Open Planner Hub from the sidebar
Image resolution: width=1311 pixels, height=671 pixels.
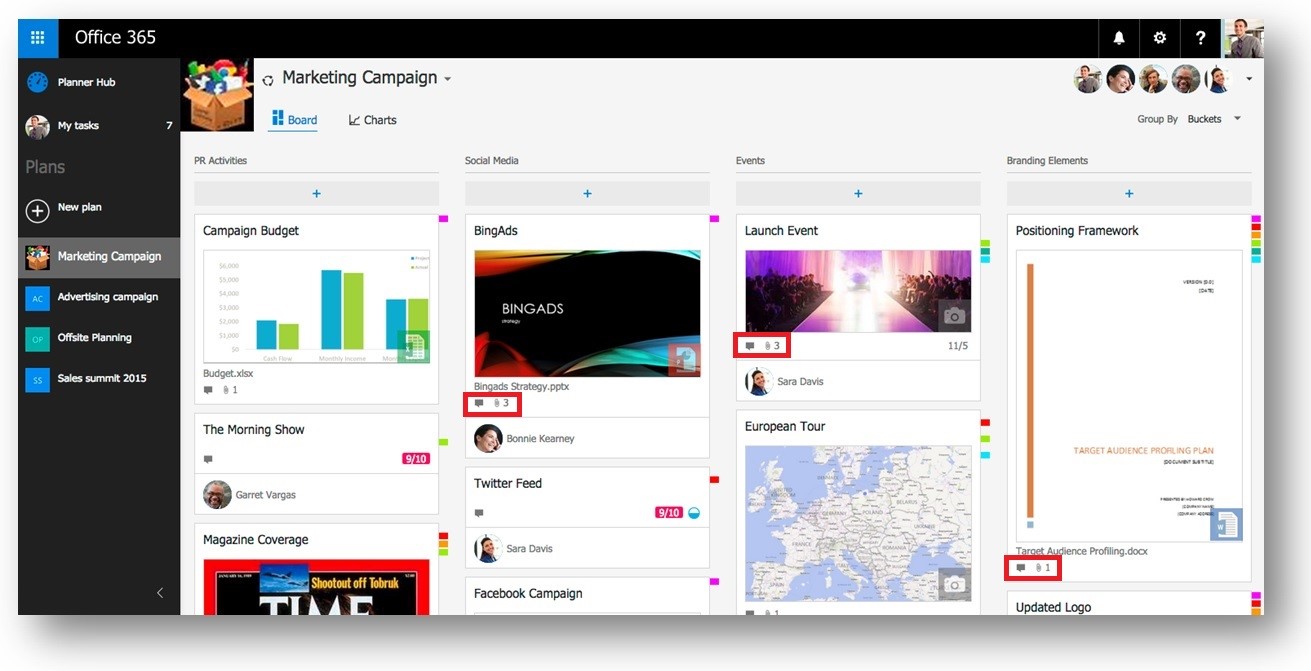(x=85, y=82)
